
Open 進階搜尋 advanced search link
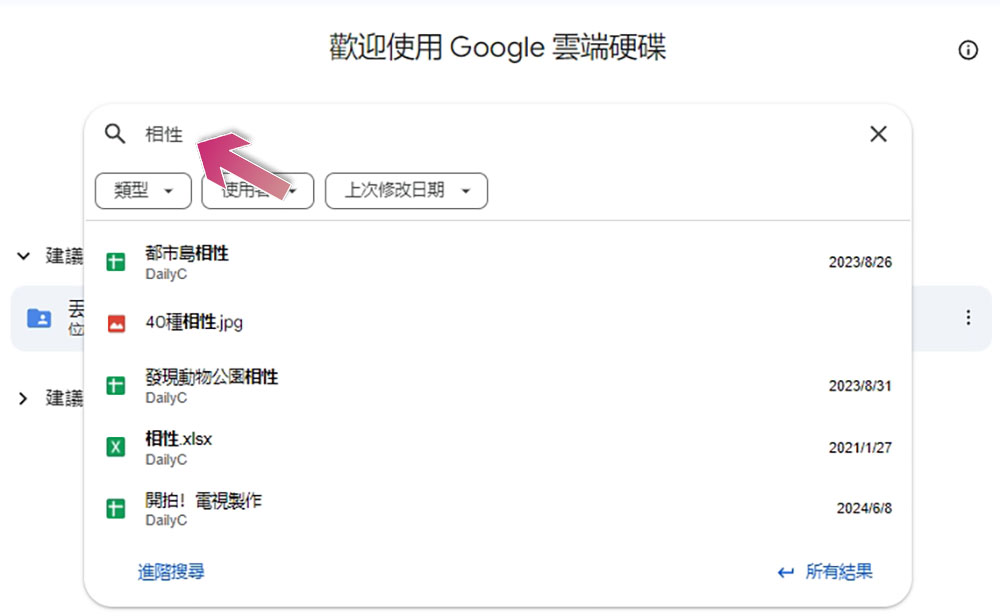click(171, 571)
